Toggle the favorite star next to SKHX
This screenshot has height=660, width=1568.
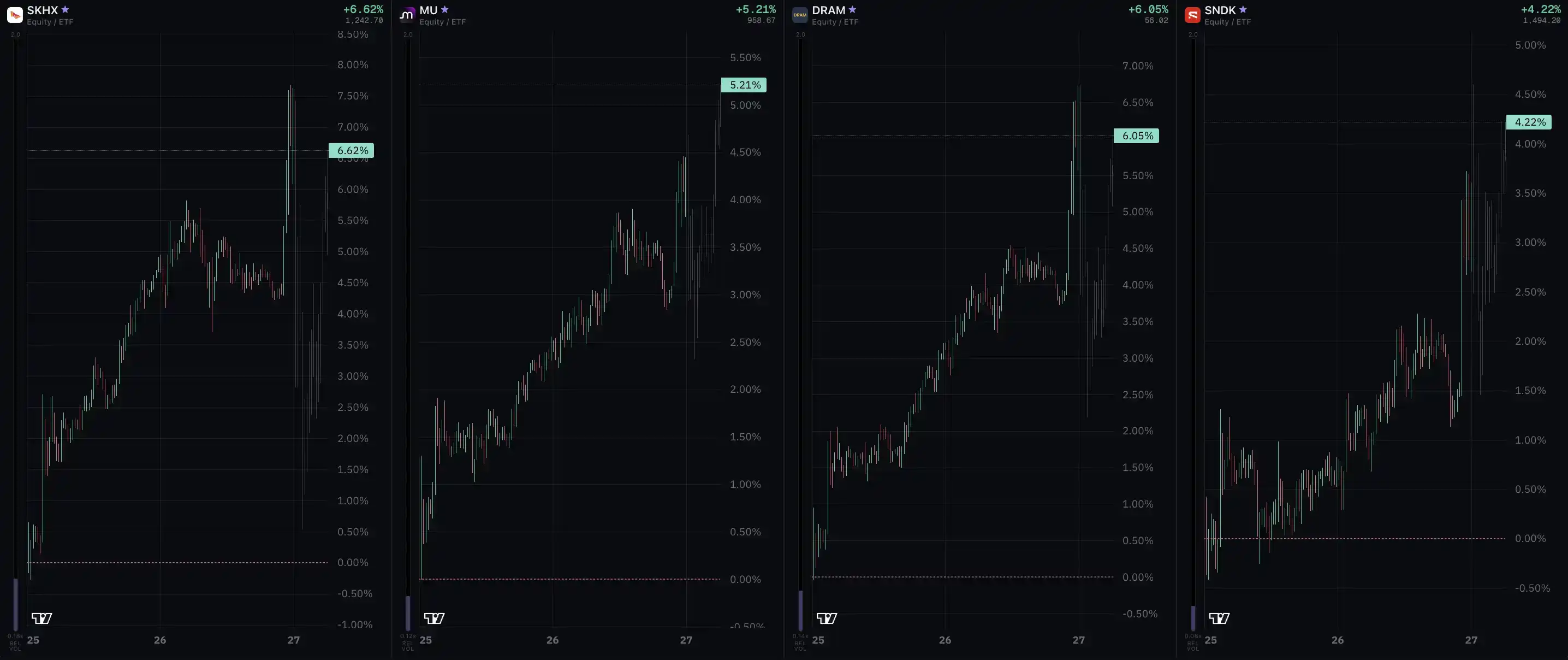(65, 10)
